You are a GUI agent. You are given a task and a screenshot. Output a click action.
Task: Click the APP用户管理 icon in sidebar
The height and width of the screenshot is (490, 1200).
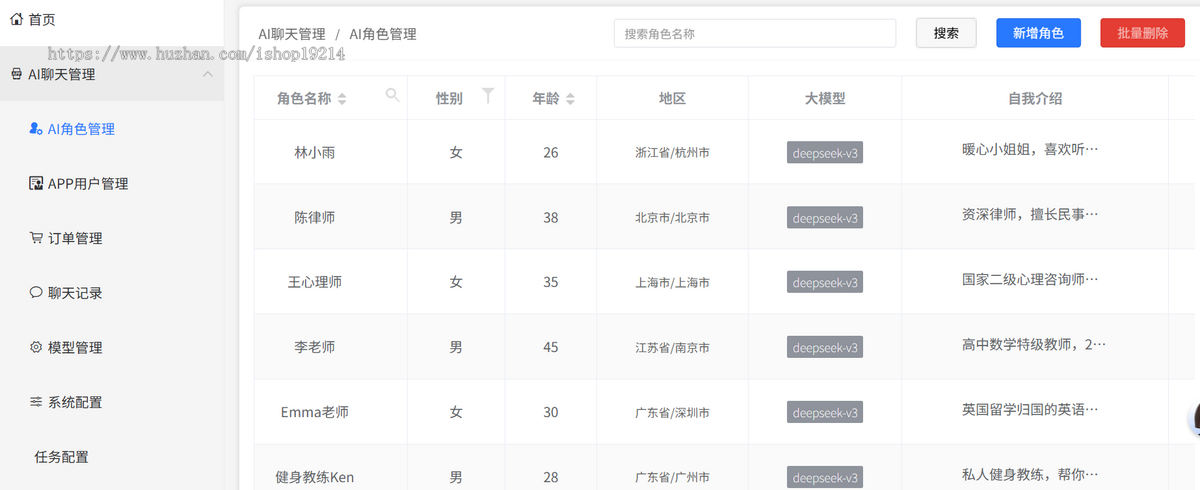(x=37, y=183)
